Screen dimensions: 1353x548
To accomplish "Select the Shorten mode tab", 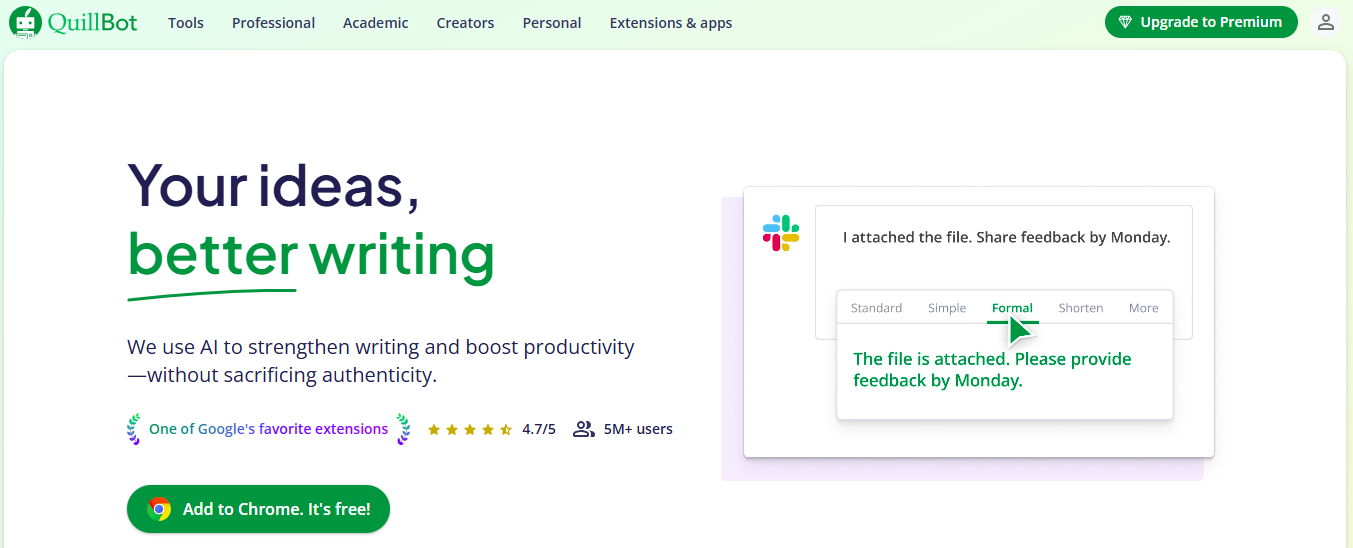I will pos(1080,308).
